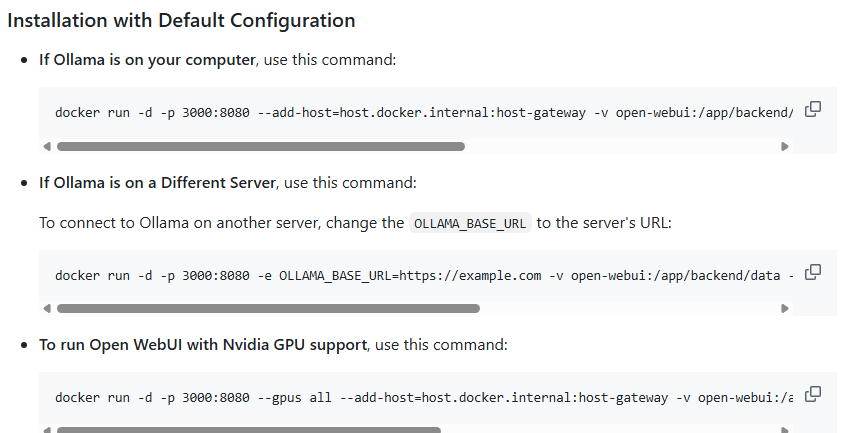Click the first code block's horizontal scrollbar thumb
Screen dimensions: 851x433
click(x=260, y=146)
